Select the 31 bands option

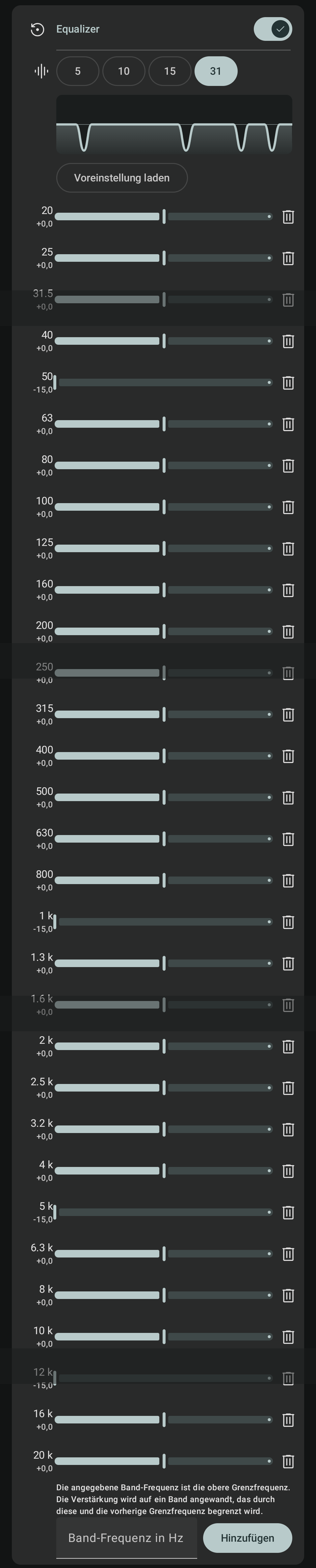[216, 71]
